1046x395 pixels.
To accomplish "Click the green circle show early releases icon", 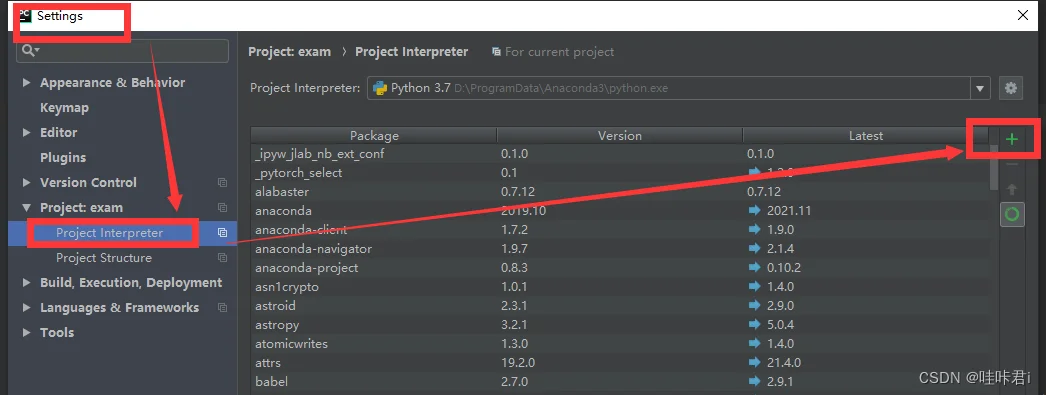I will [x=1012, y=214].
